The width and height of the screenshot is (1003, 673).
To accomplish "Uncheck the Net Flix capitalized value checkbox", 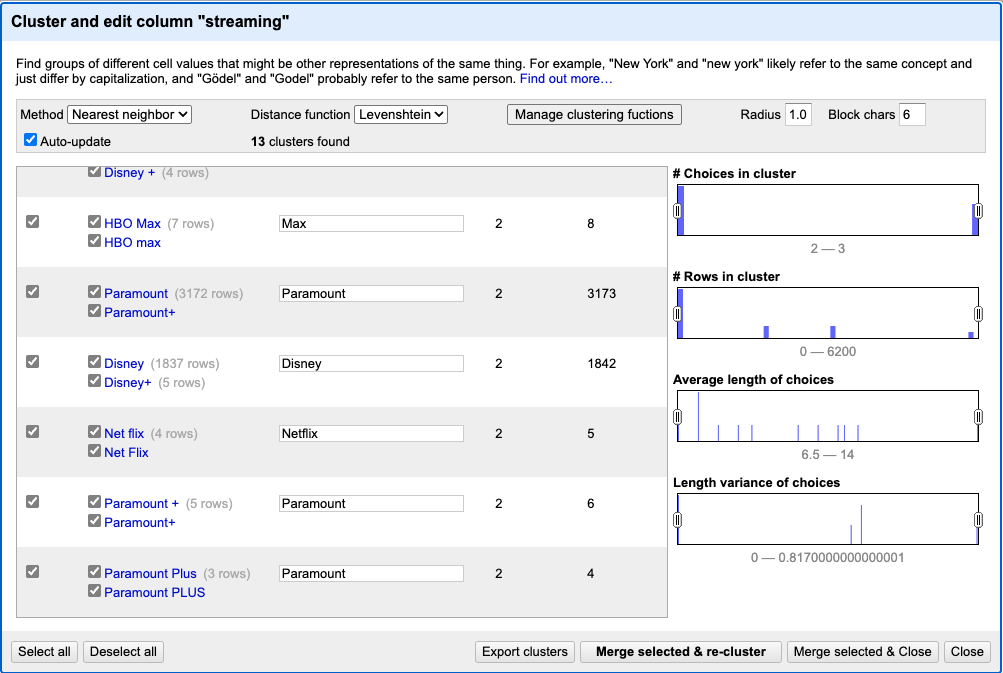I will click(x=95, y=451).
